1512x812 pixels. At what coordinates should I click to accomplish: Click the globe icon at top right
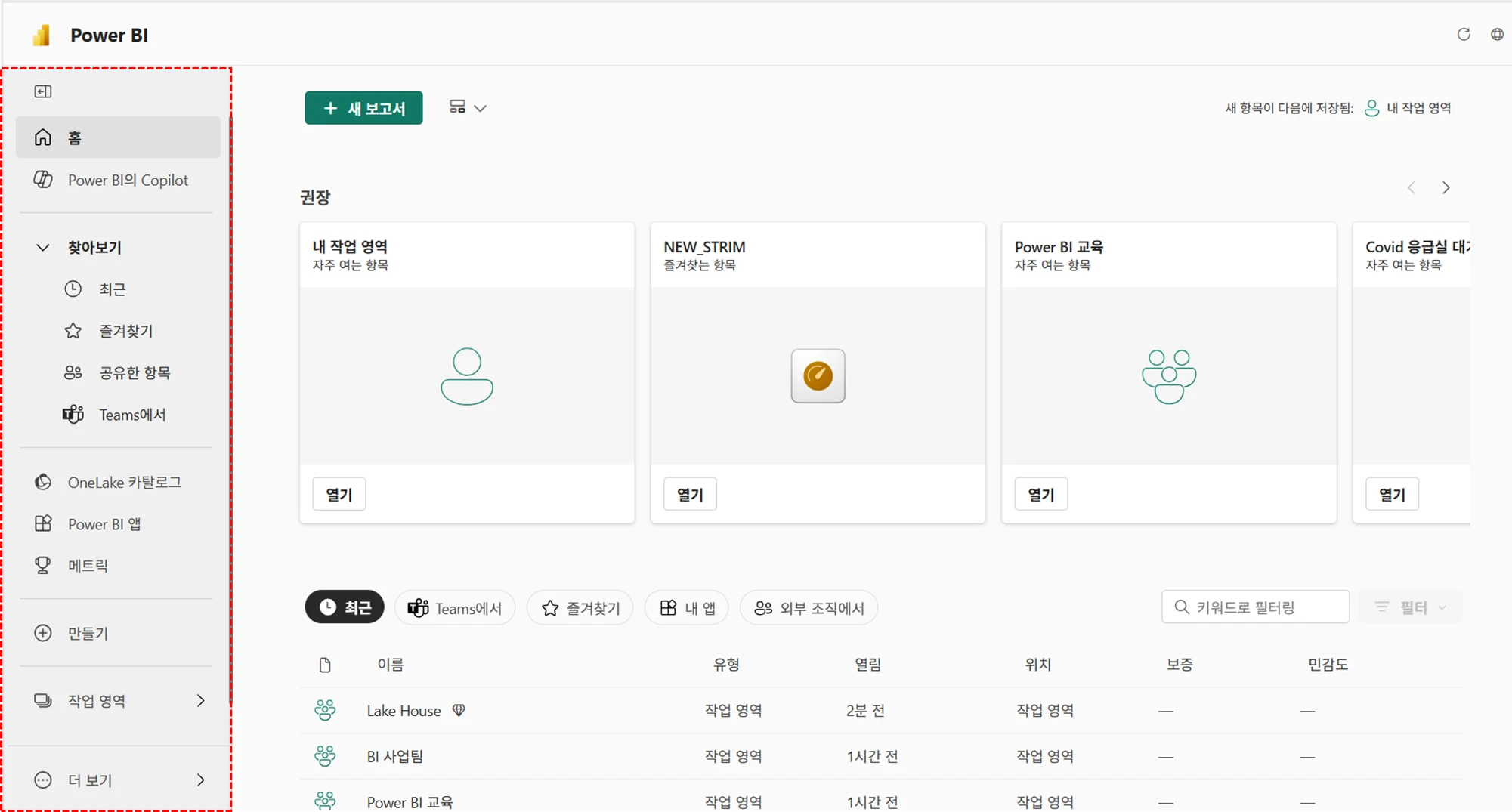point(1496,35)
